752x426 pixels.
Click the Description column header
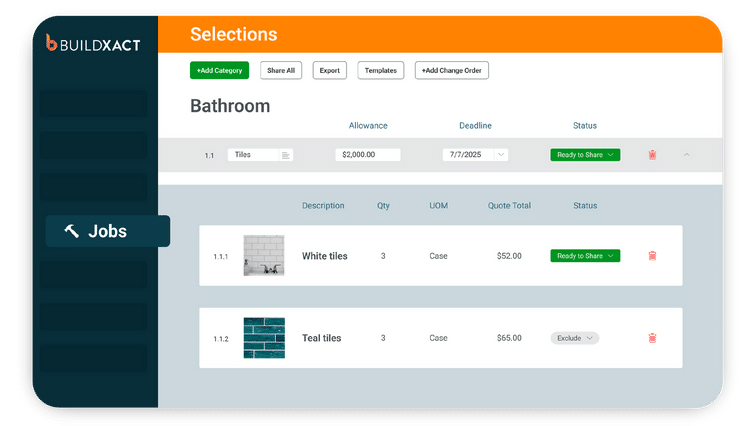pos(323,206)
